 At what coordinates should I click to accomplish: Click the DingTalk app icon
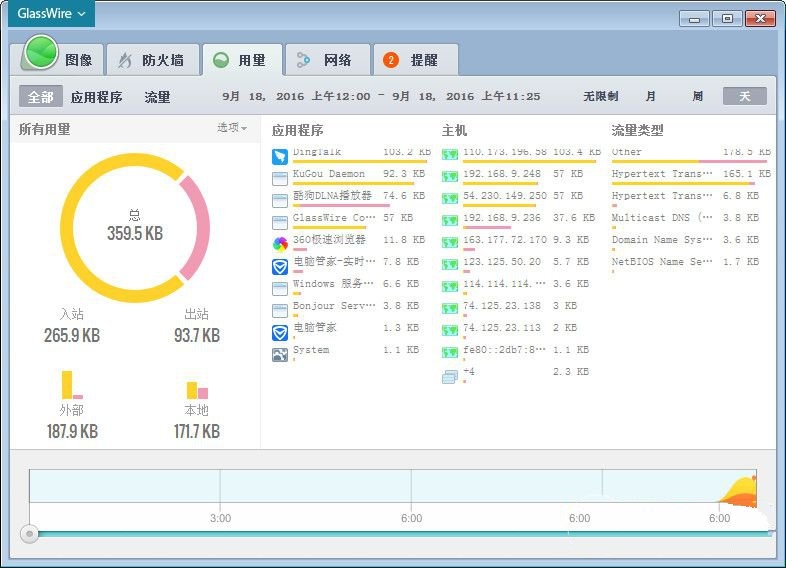point(280,156)
